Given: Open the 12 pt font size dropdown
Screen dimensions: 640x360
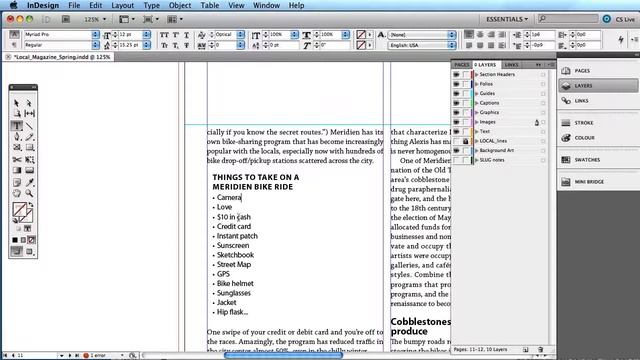Looking at the screenshot, I should [147, 35].
